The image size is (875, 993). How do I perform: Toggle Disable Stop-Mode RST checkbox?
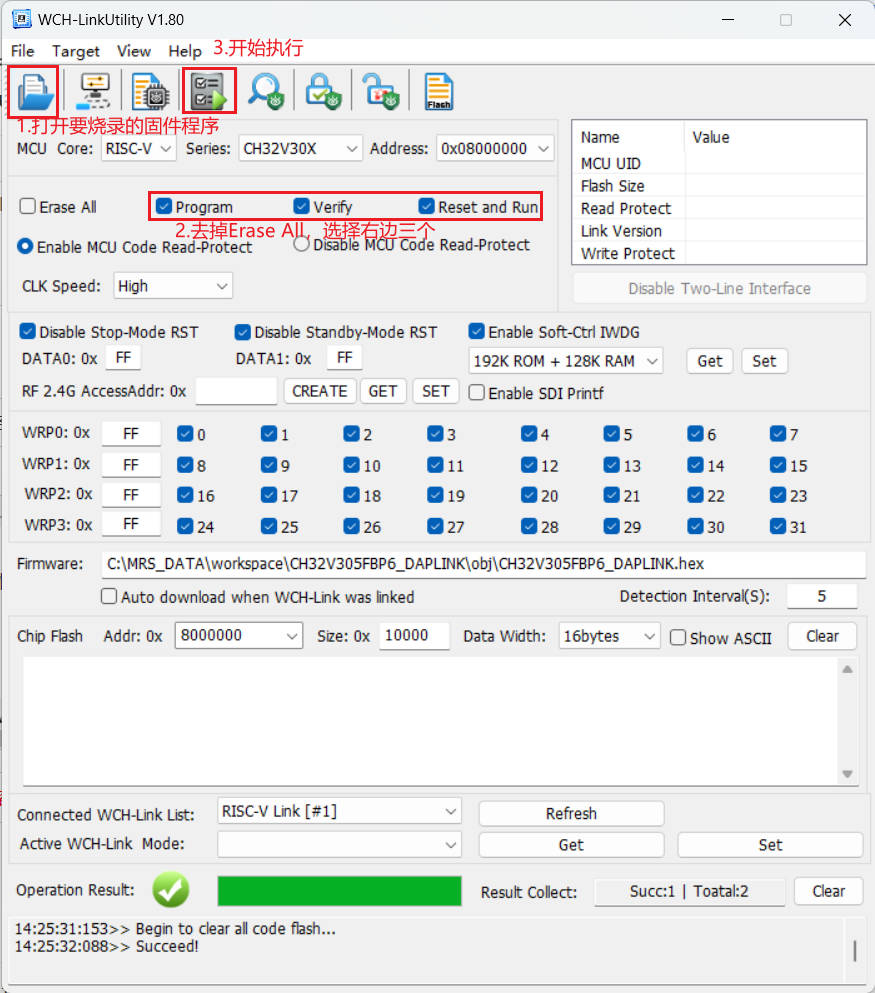pos(27,331)
